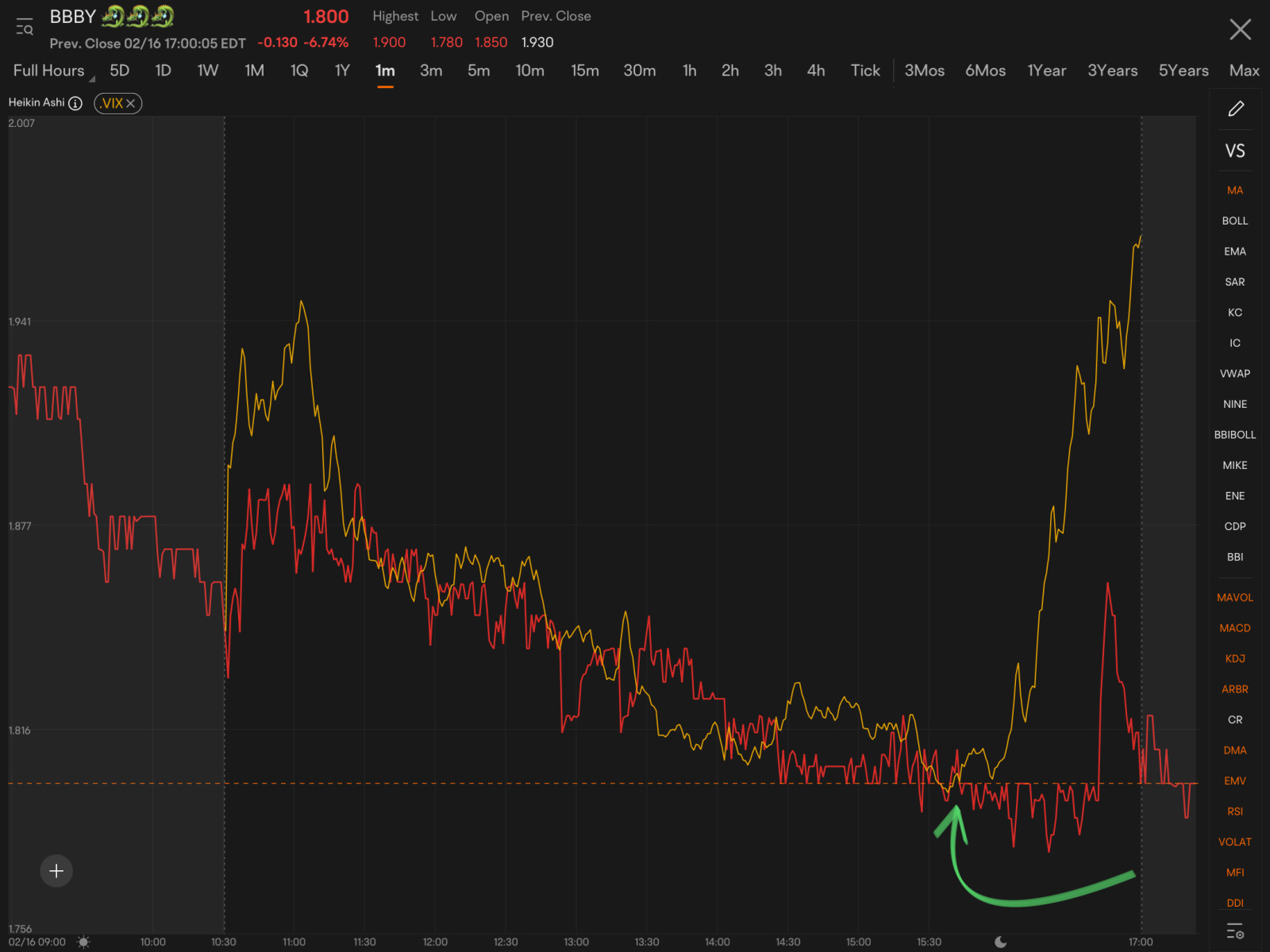This screenshot has height=952, width=1270.
Task: Tap the round plus button on the chart
Action: (56, 871)
